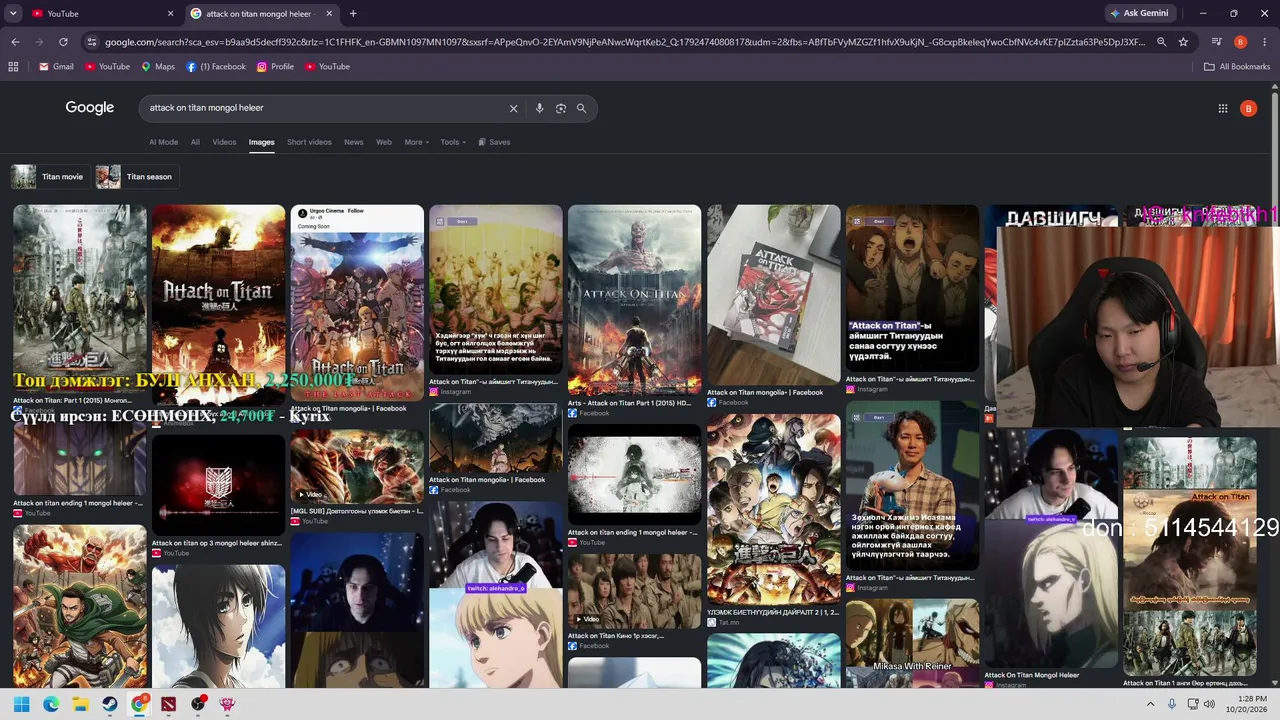Reload the page

(x=63, y=42)
